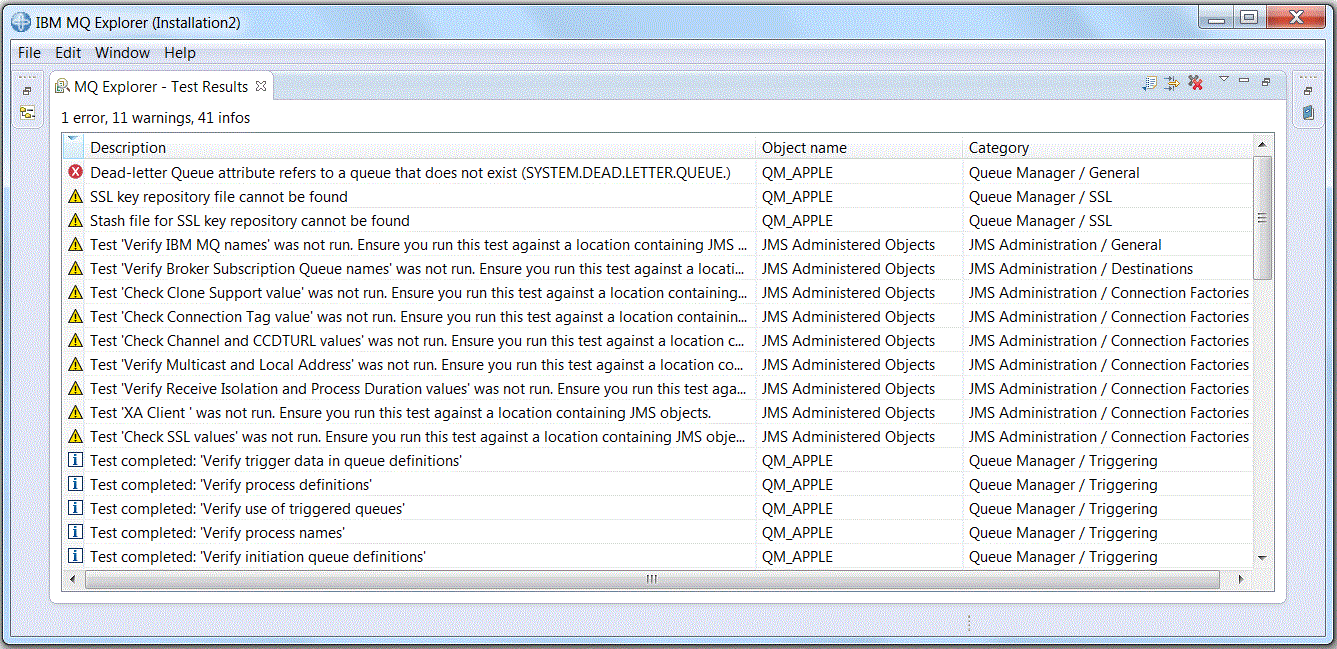This screenshot has width=1337, height=649.
Task: Sort by the Object name column header
Action: click(859, 148)
